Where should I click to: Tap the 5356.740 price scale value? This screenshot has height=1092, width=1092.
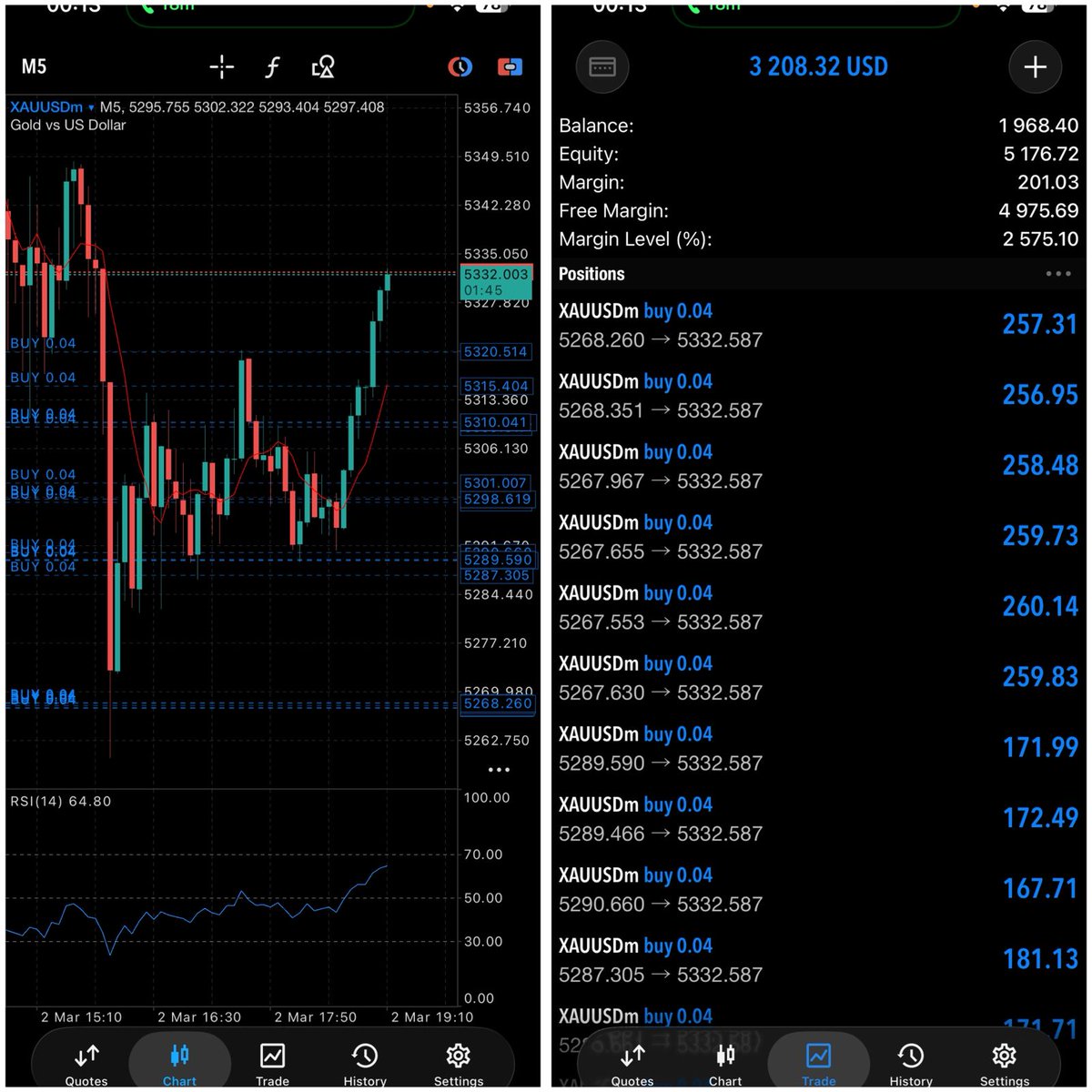[x=497, y=108]
